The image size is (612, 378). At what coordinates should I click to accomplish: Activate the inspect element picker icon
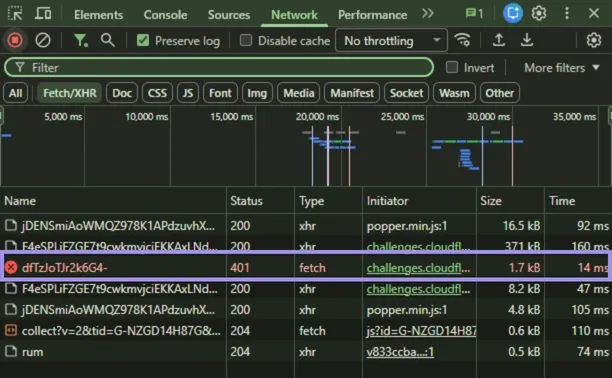pos(15,14)
